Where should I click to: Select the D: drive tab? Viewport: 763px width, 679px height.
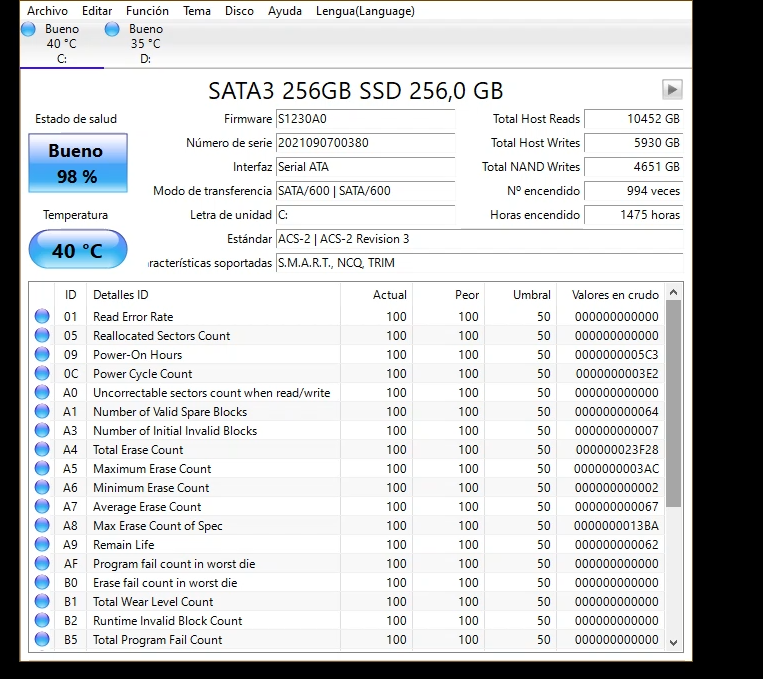coord(145,44)
